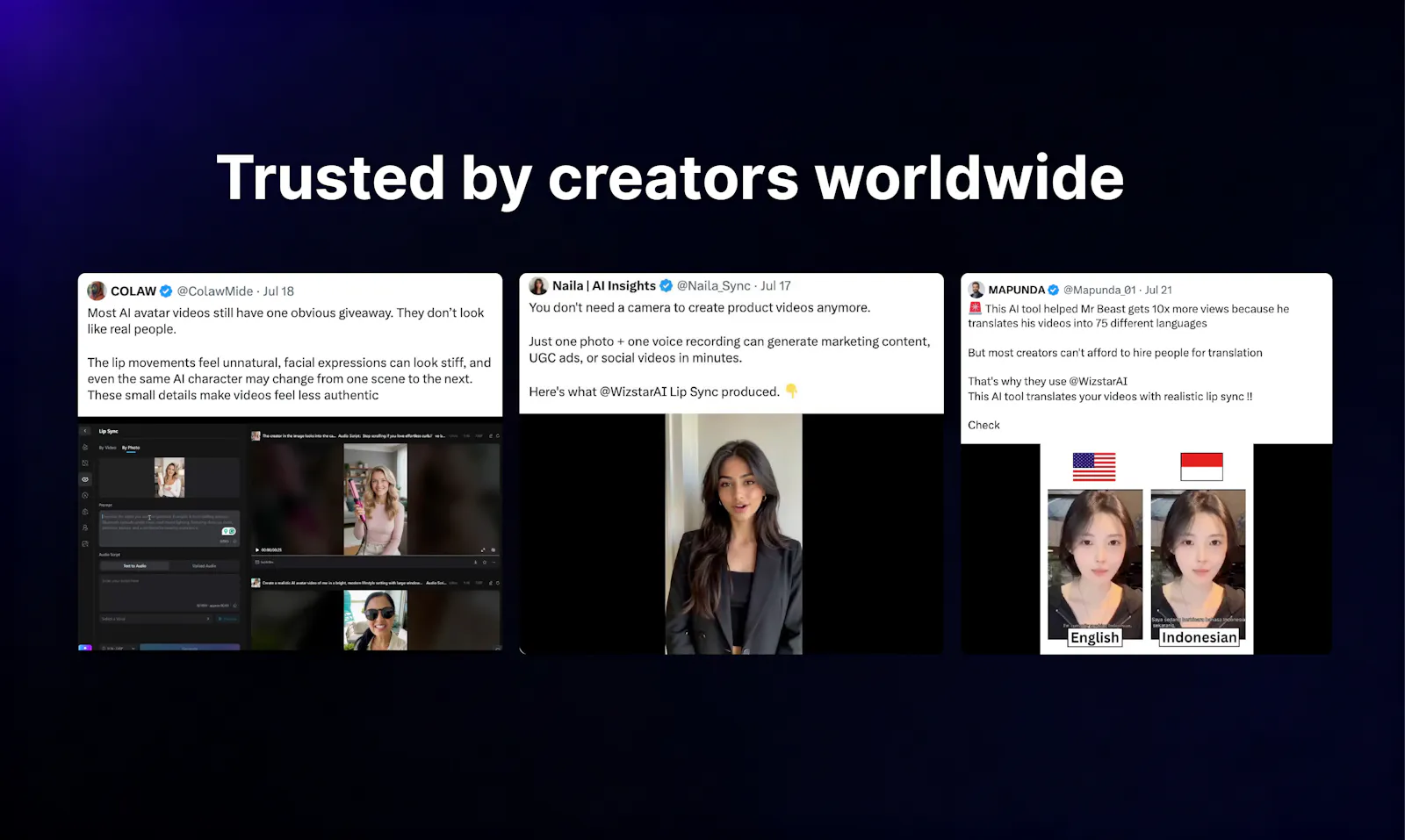The width and height of the screenshot is (1405, 840).
Task: Choose the Text to Audio tab
Action: (134, 566)
